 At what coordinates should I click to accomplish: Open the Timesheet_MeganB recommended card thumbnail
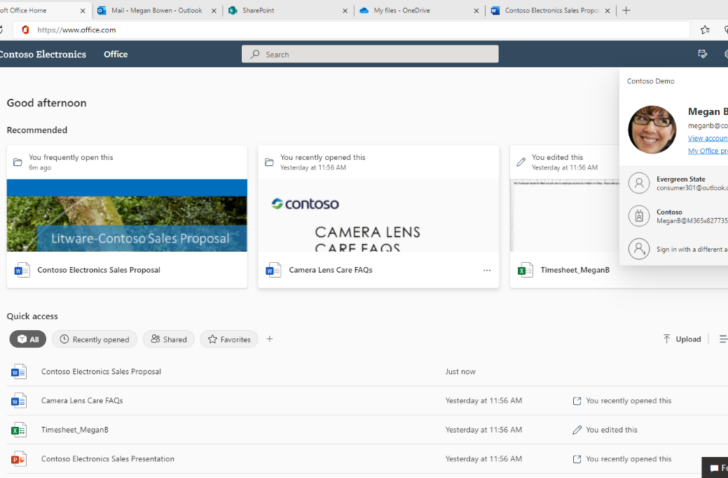(x=565, y=215)
